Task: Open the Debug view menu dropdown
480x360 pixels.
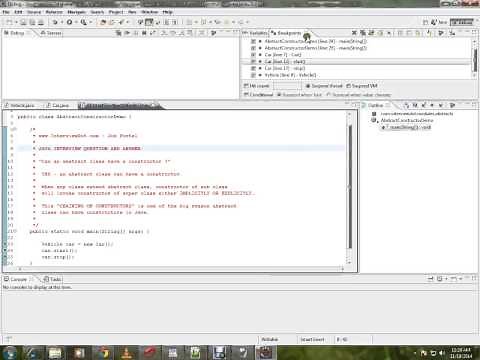Action: [x=214, y=33]
